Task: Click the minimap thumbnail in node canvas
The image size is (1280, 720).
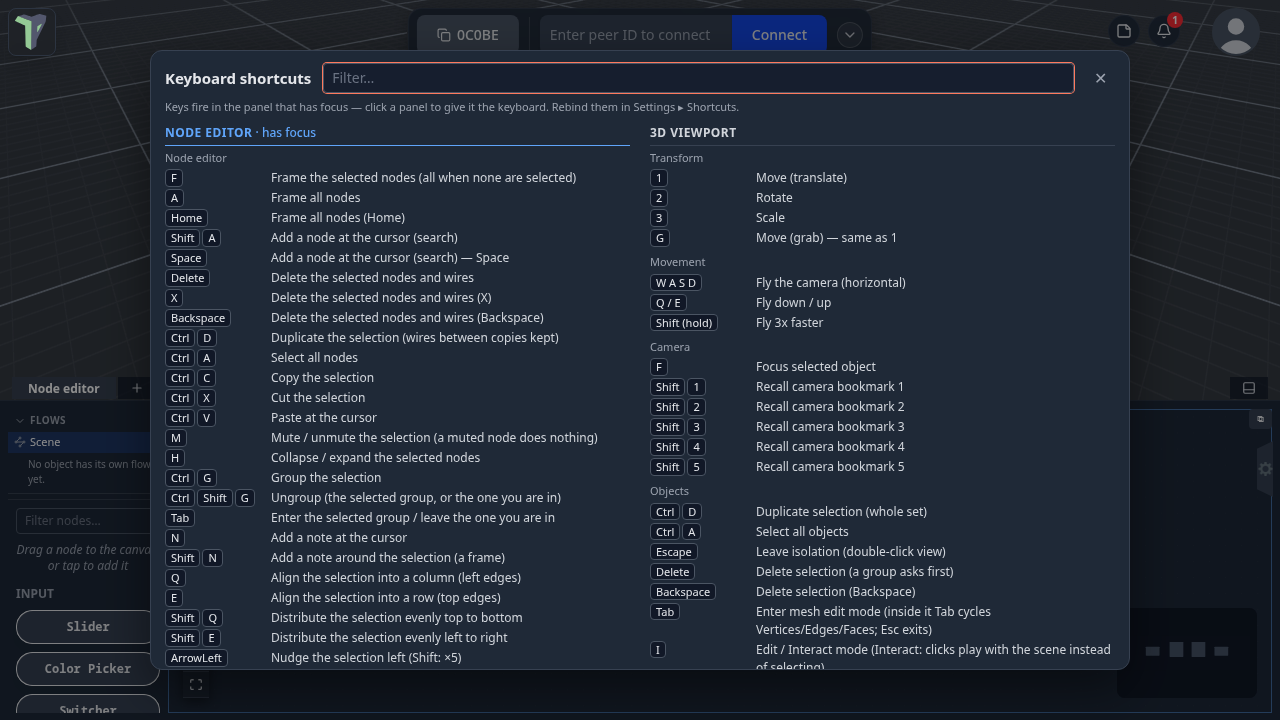Action: tap(1187, 652)
